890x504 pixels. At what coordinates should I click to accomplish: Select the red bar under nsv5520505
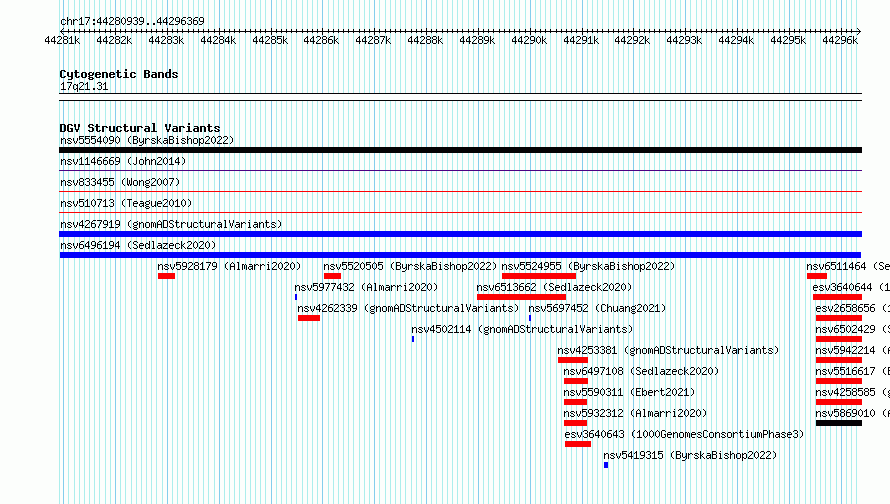point(332,276)
